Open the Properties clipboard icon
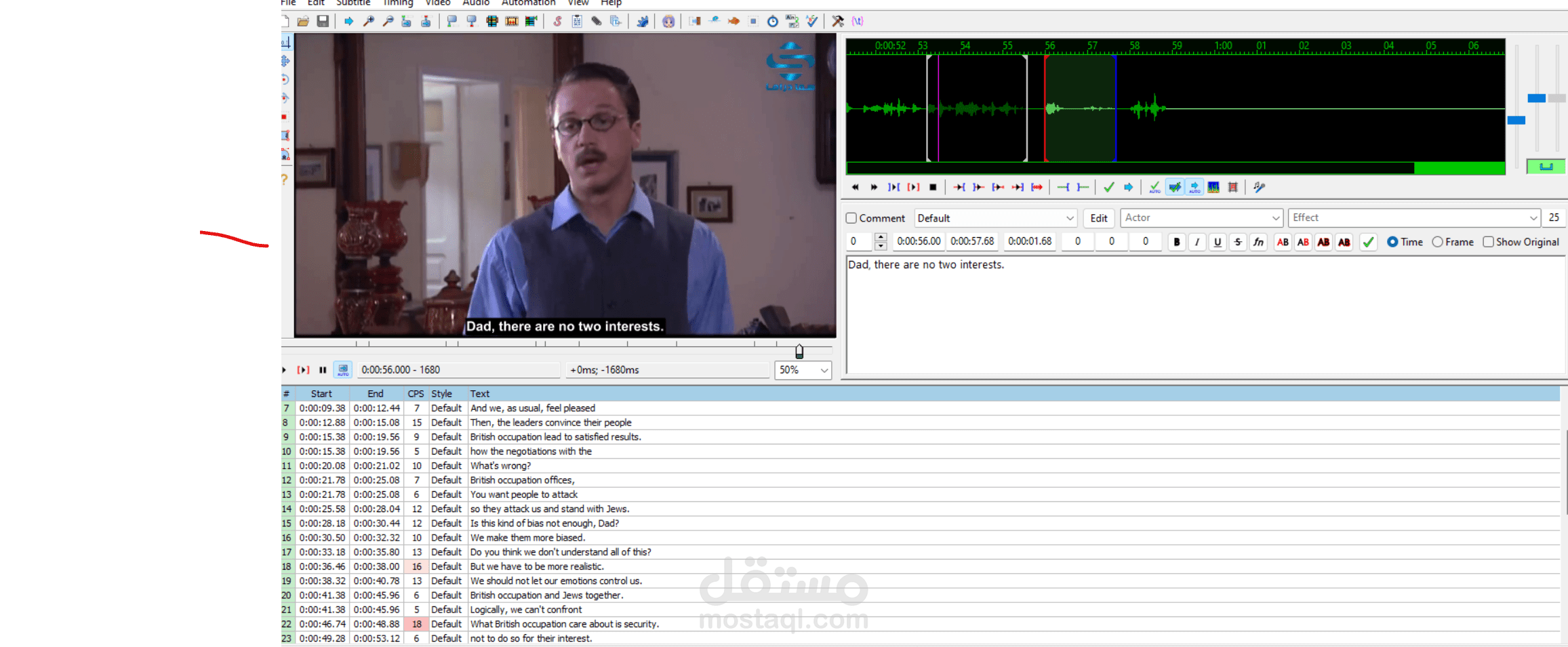The height and width of the screenshot is (647, 1568). click(577, 22)
